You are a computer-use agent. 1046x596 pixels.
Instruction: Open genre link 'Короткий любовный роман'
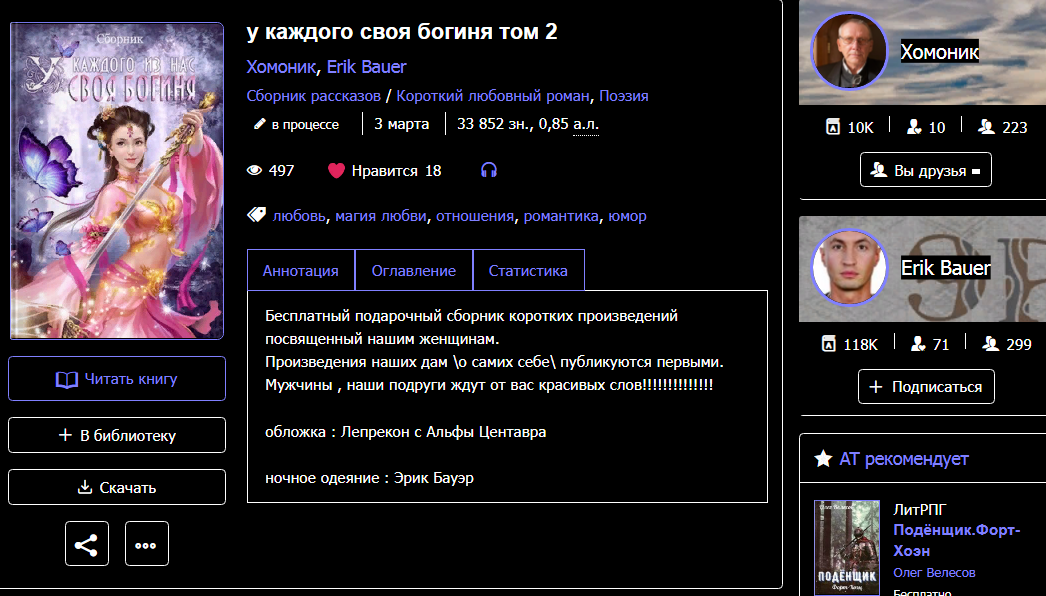tap(493, 96)
